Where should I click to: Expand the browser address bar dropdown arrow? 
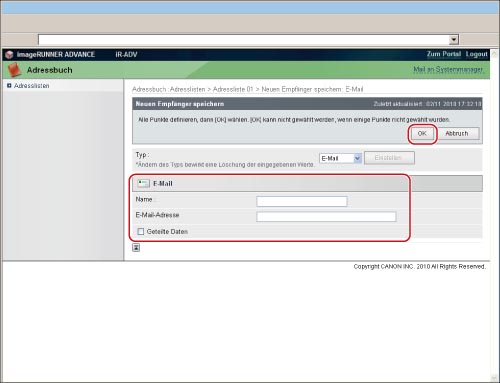coord(454,40)
